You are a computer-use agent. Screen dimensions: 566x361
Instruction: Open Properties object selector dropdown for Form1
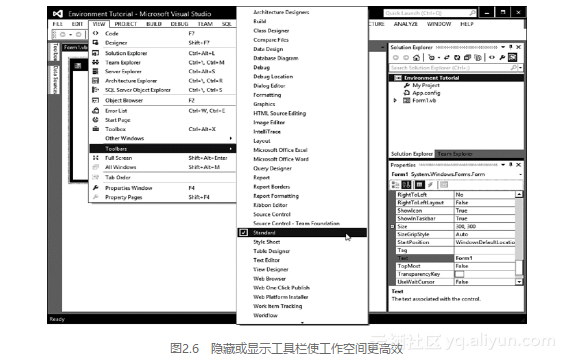521,174
